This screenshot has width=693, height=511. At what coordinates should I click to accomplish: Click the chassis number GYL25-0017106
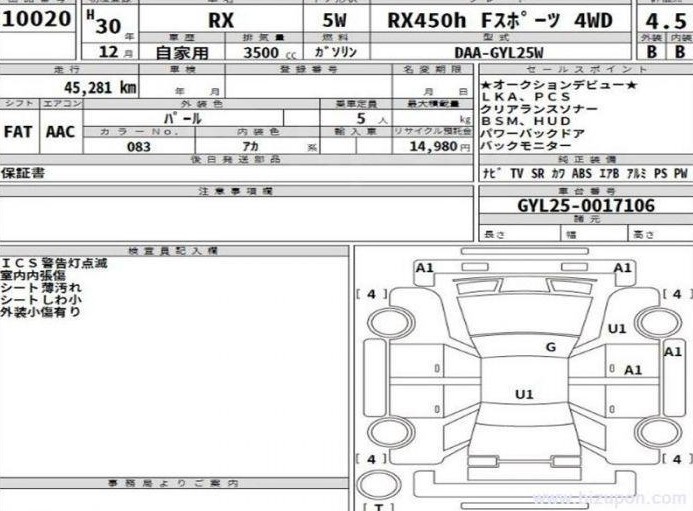(x=586, y=206)
